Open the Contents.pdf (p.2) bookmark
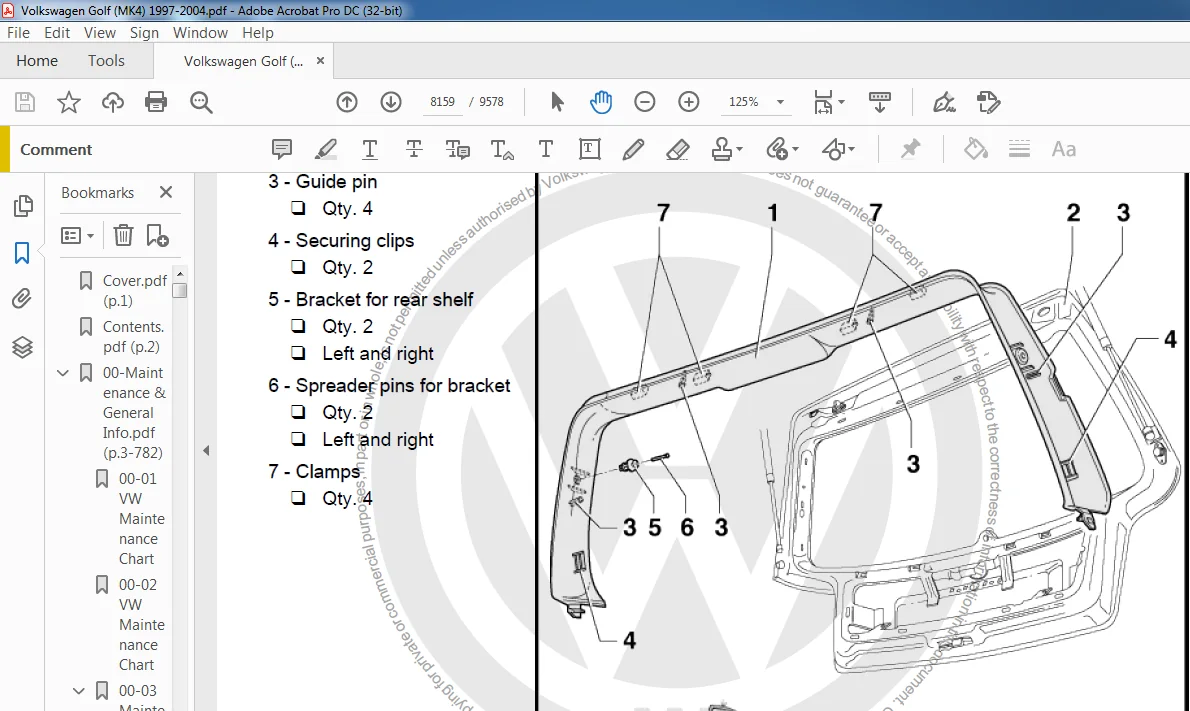Viewport: 1190px width, 711px height. point(134,337)
